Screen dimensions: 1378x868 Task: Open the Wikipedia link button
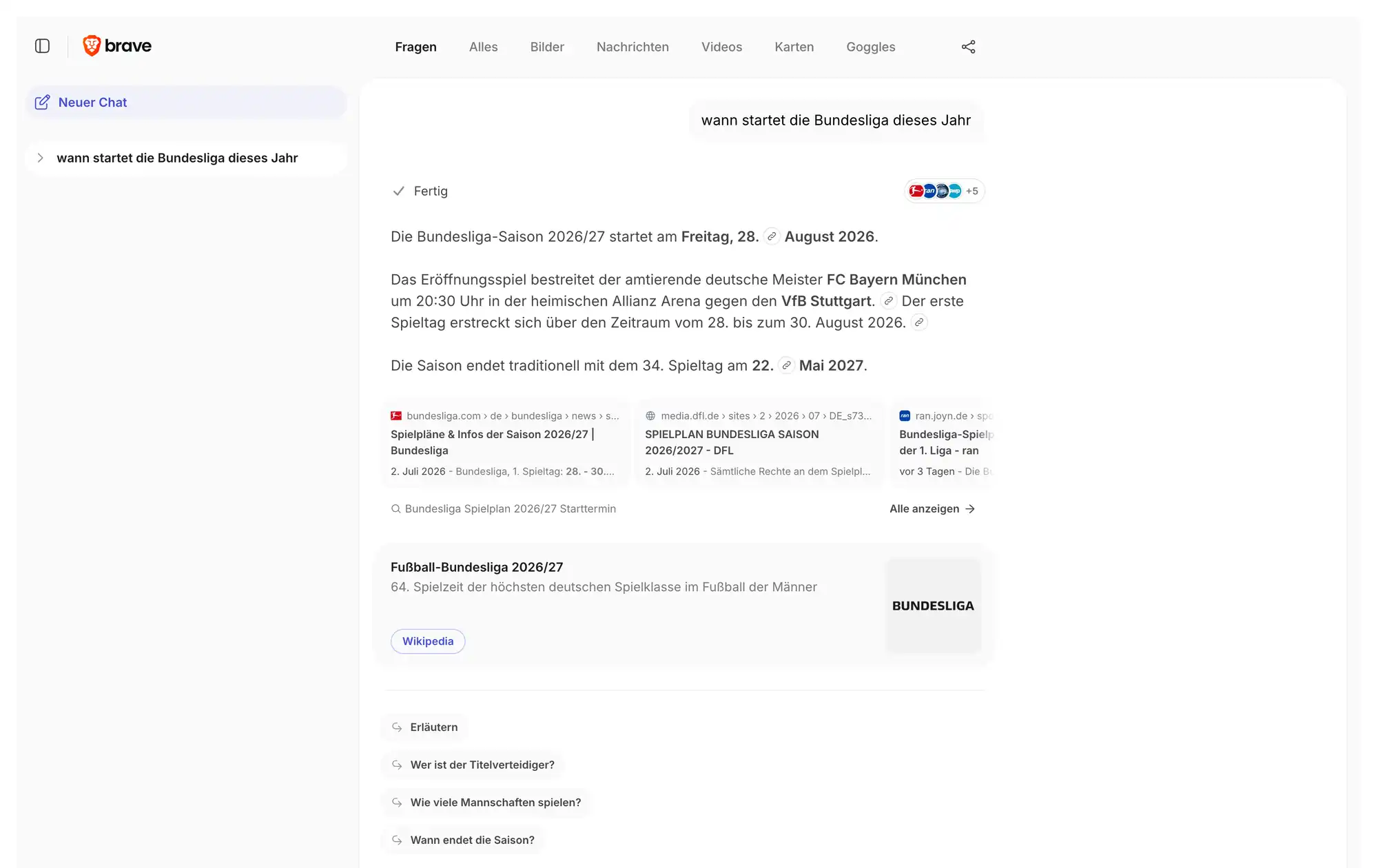pyautogui.click(x=428, y=641)
